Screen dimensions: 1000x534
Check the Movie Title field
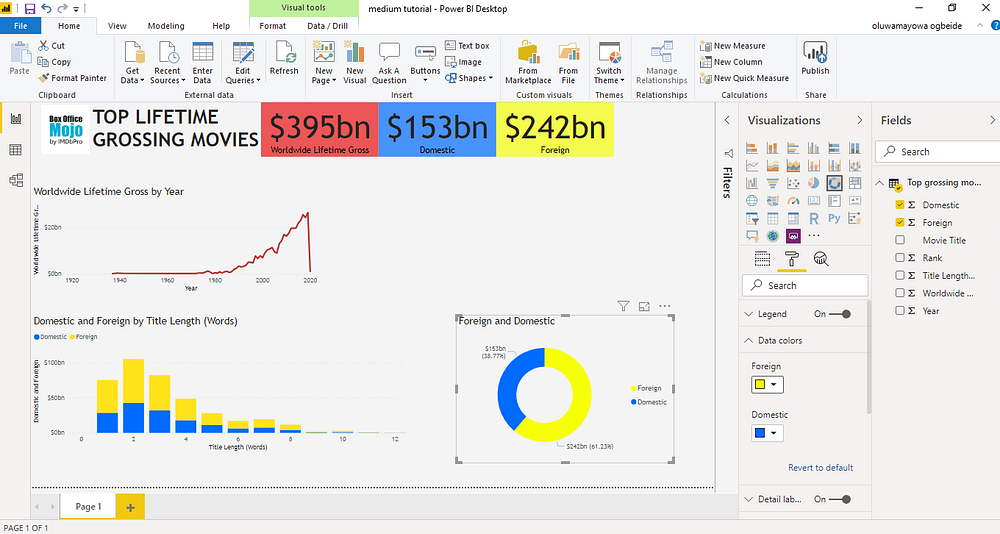900,240
